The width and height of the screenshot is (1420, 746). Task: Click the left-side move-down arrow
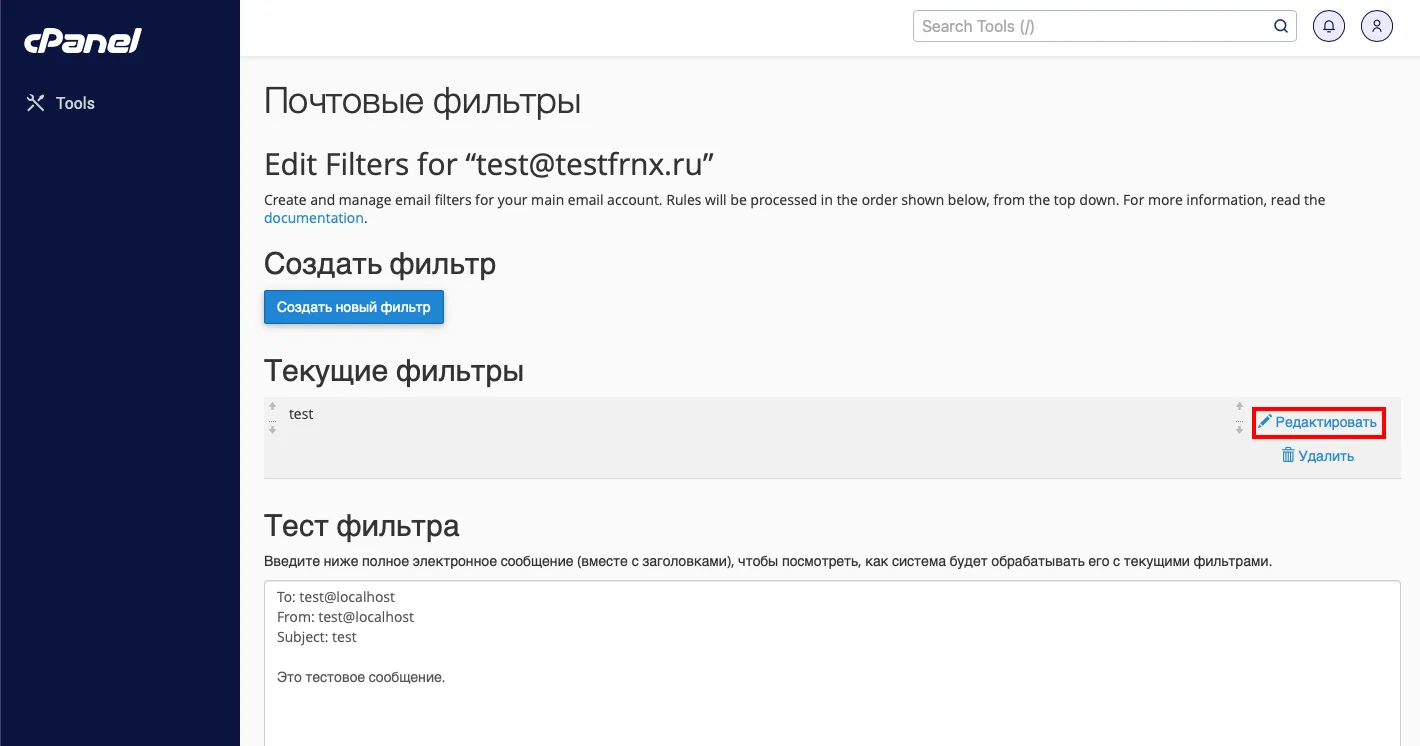coord(272,429)
